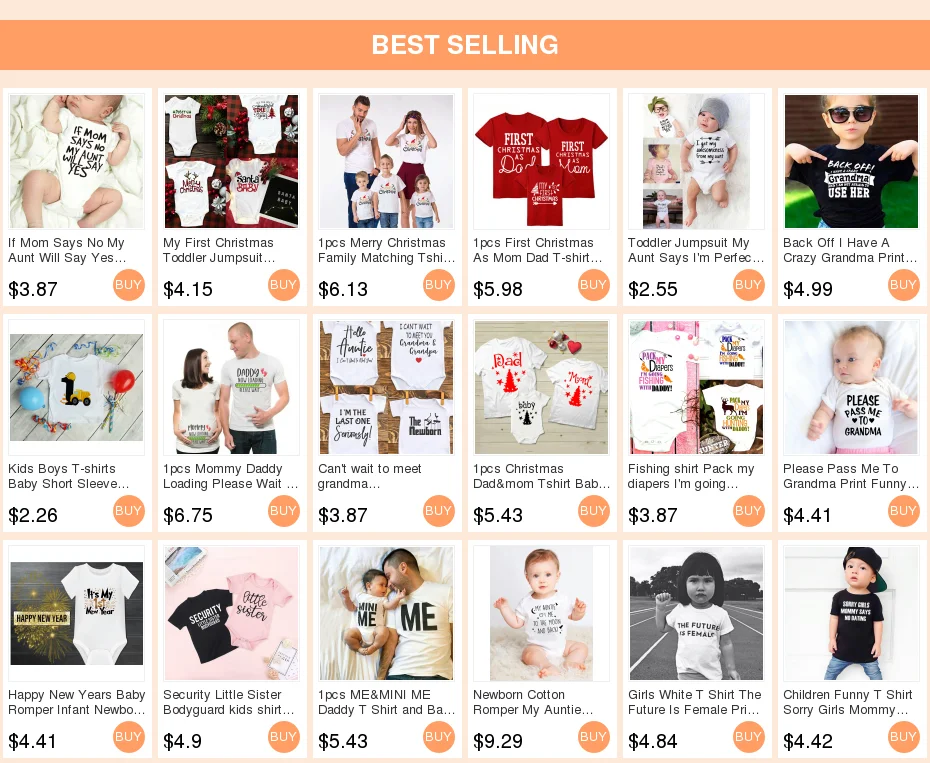Open the Happy New Years Baby Romper photo
The height and width of the screenshot is (763, 930).
(77, 613)
